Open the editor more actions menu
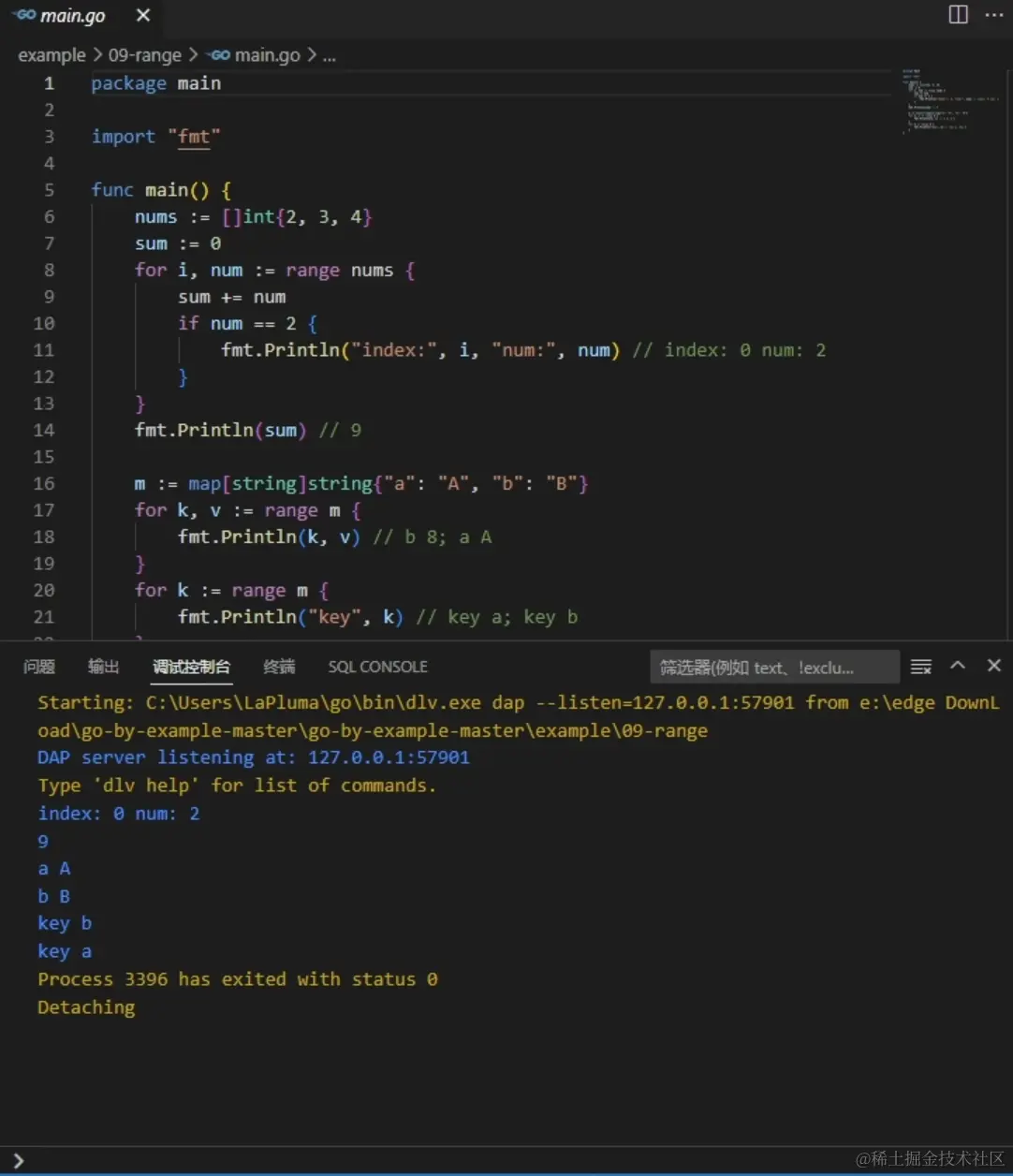The width and height of the screenshot is (1013, 1176). point(993,15)
